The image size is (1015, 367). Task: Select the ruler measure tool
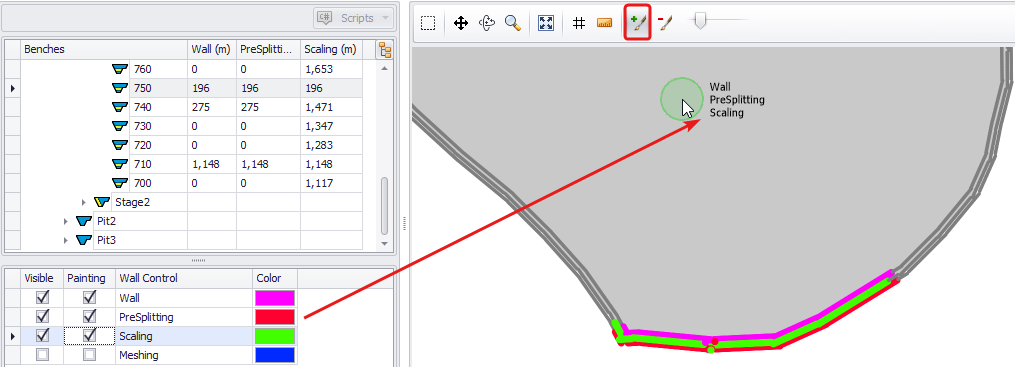(605, 23)
